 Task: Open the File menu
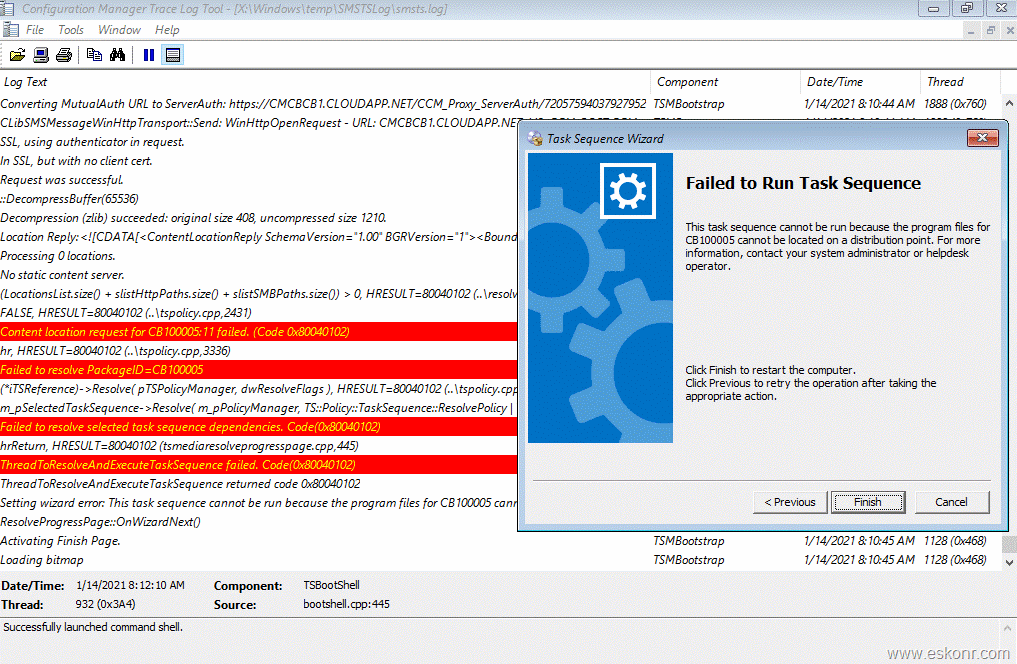coord(35,29)
